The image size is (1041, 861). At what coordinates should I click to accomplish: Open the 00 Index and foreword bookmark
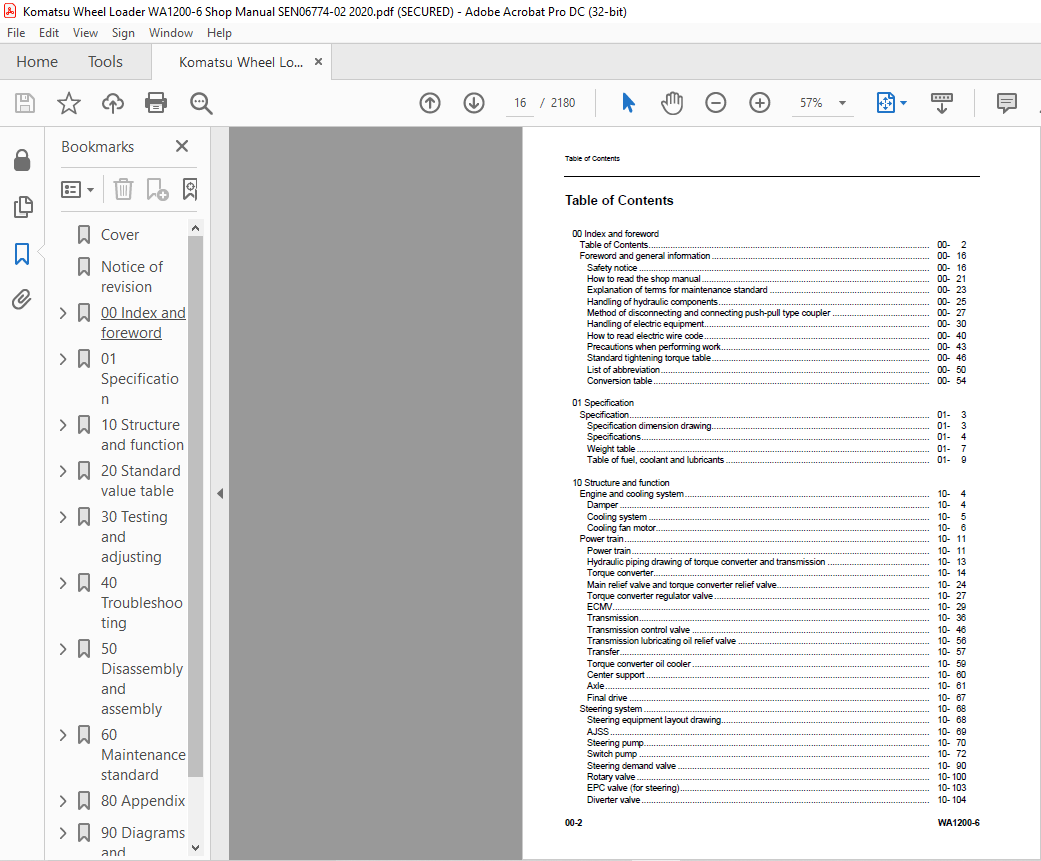[143, 323]
